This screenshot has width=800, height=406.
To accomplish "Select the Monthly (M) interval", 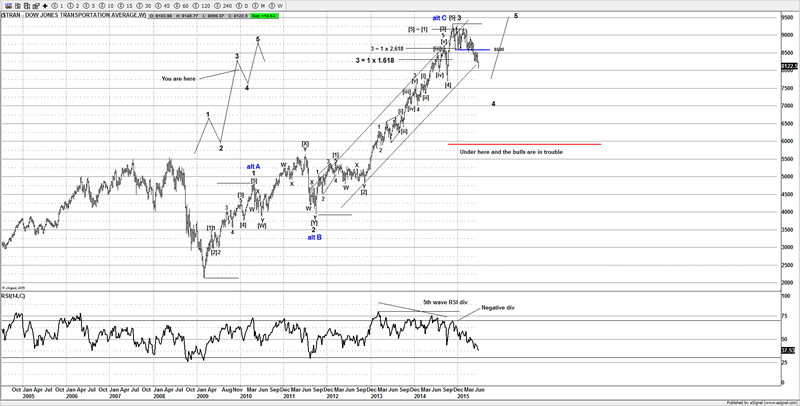I will pos(260,6).
